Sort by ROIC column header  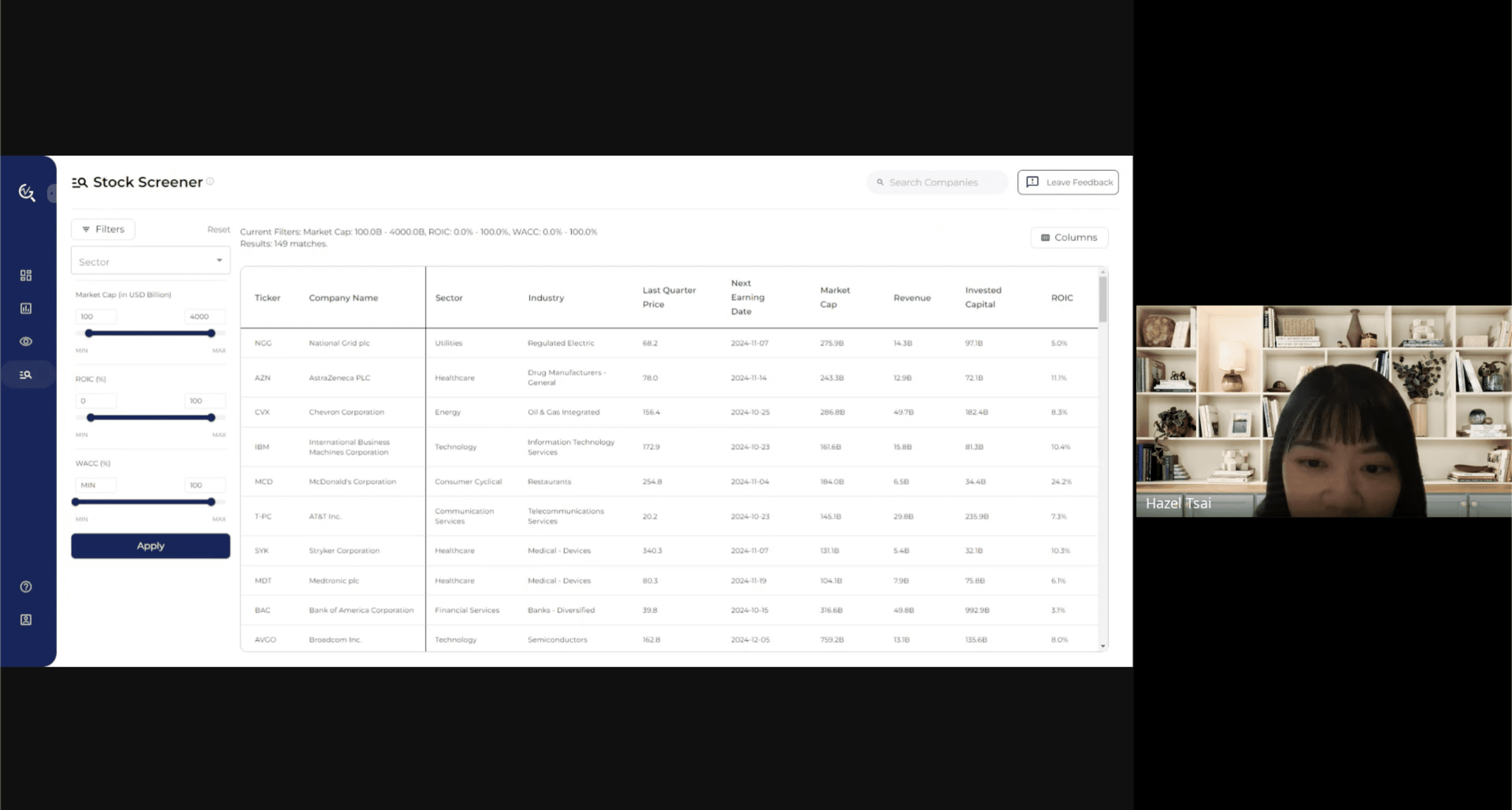tap(1061, 298)
